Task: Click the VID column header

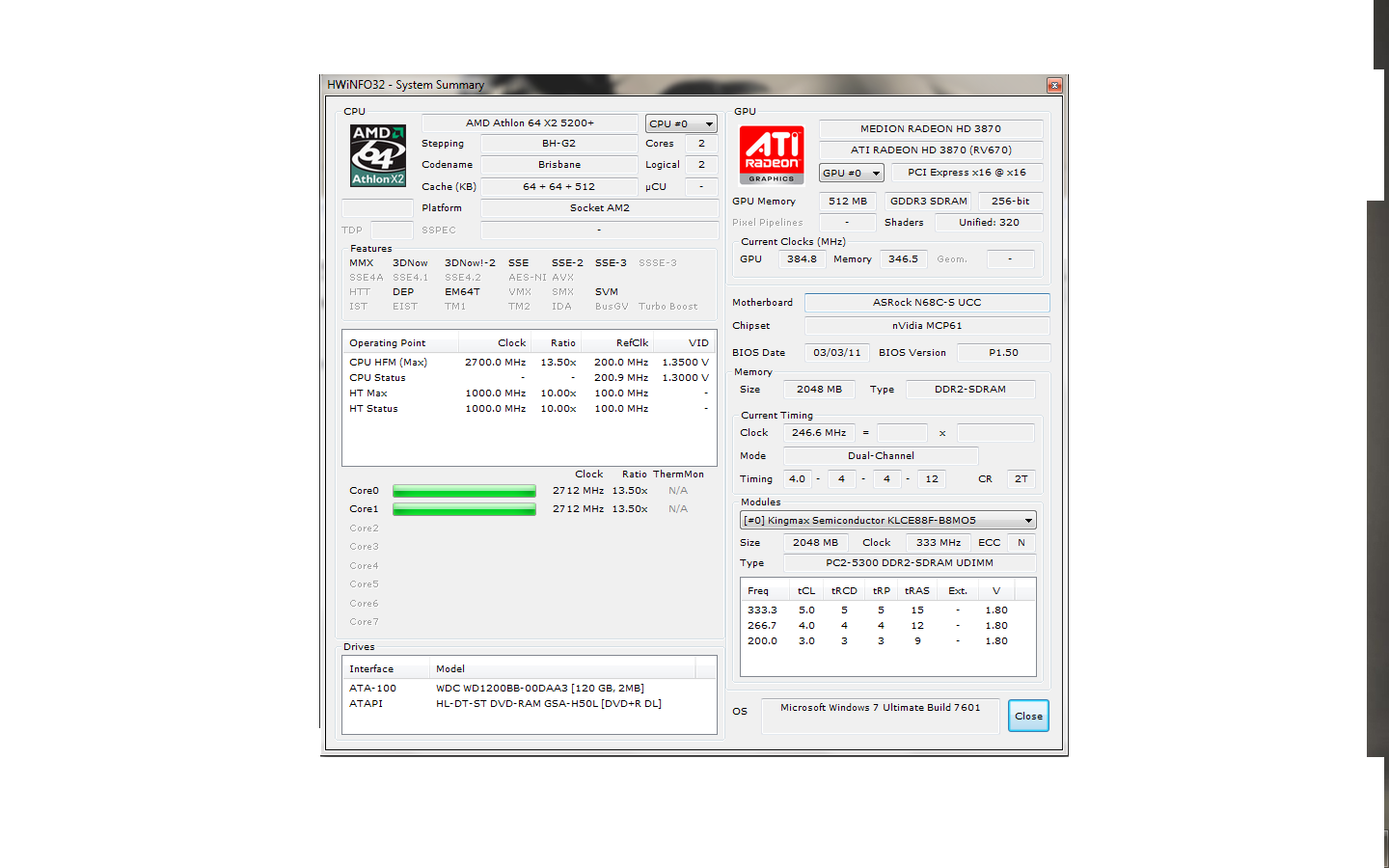Action: click(x=684, y=343)
